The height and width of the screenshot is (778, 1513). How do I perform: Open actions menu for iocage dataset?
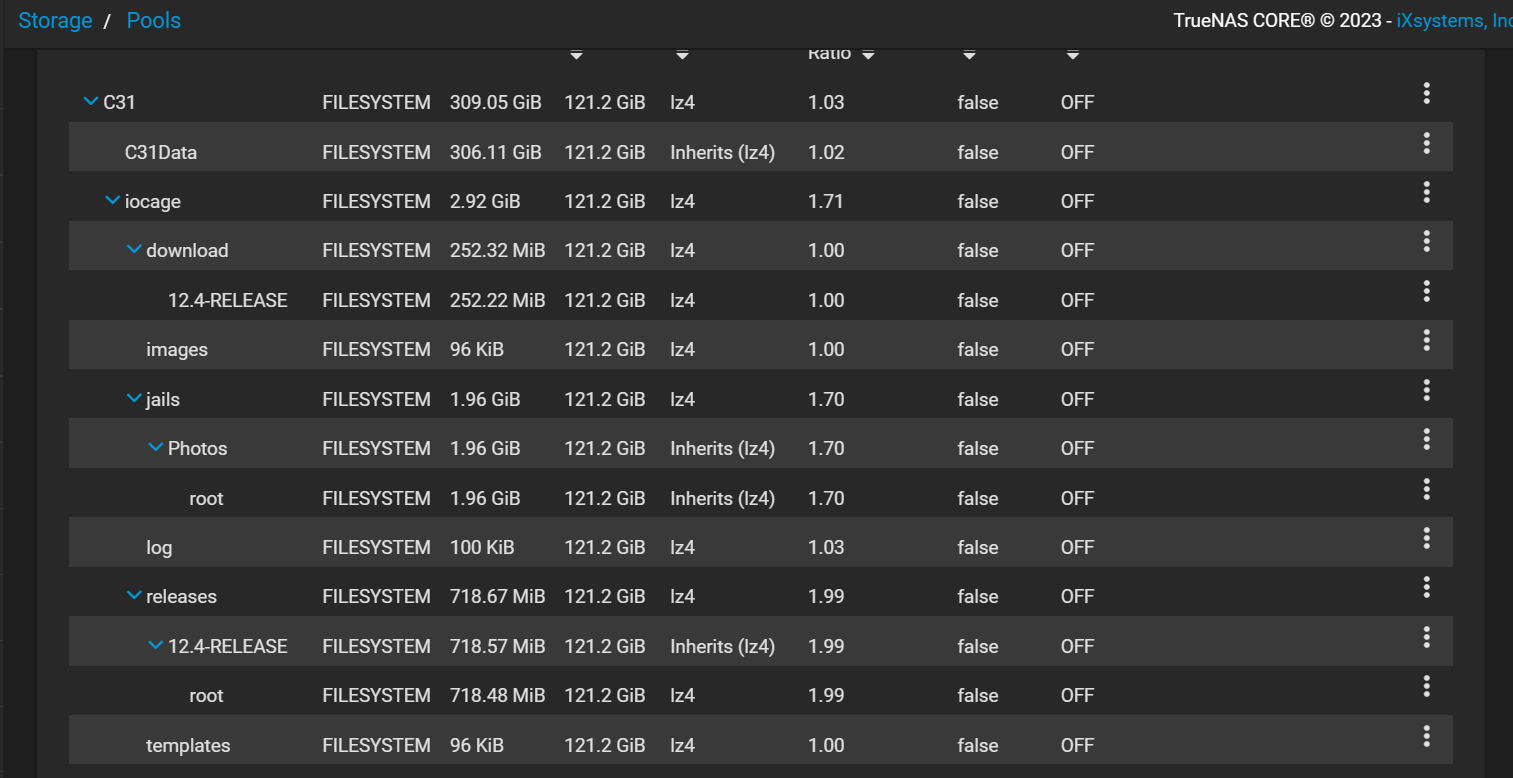coord(1426,192)
